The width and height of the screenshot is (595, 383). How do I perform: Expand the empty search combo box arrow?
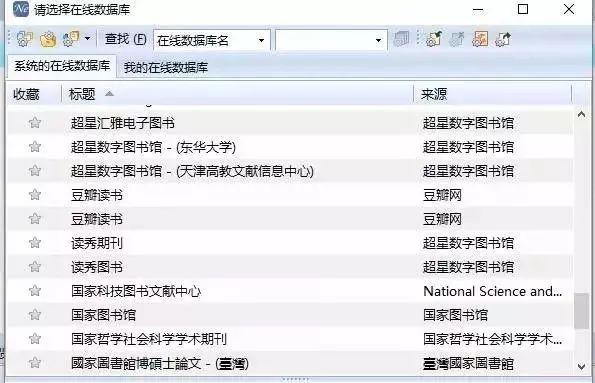click(378, 40)
